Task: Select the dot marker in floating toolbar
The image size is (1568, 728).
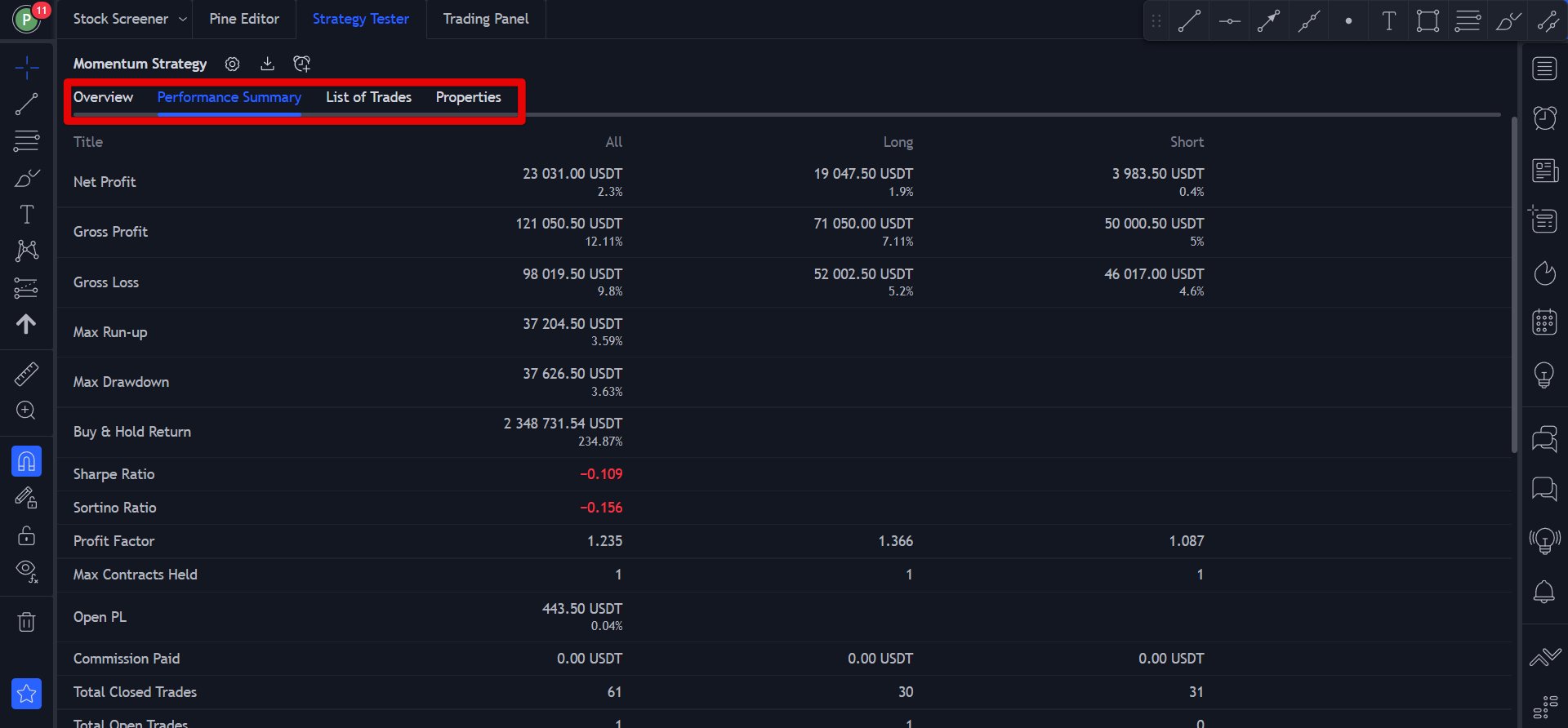Action: 1348,21
